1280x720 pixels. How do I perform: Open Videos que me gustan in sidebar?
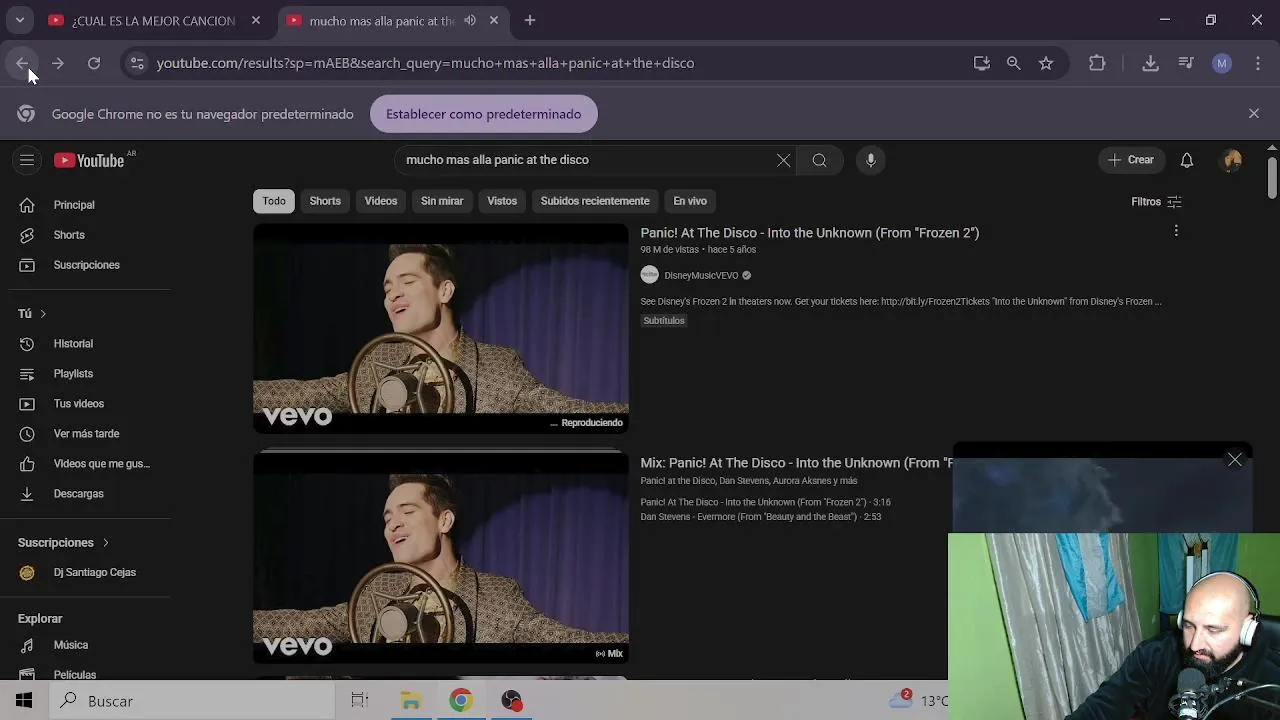pyautogui.click(x=90, y=464)
